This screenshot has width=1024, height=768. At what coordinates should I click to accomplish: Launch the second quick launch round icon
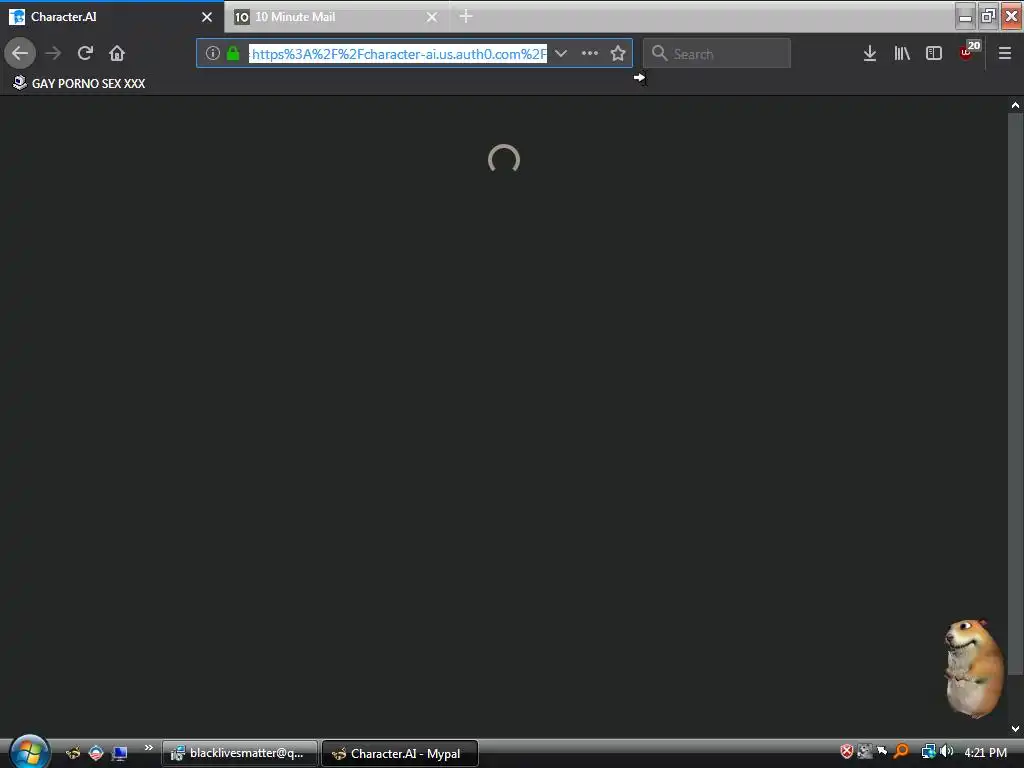96,753
